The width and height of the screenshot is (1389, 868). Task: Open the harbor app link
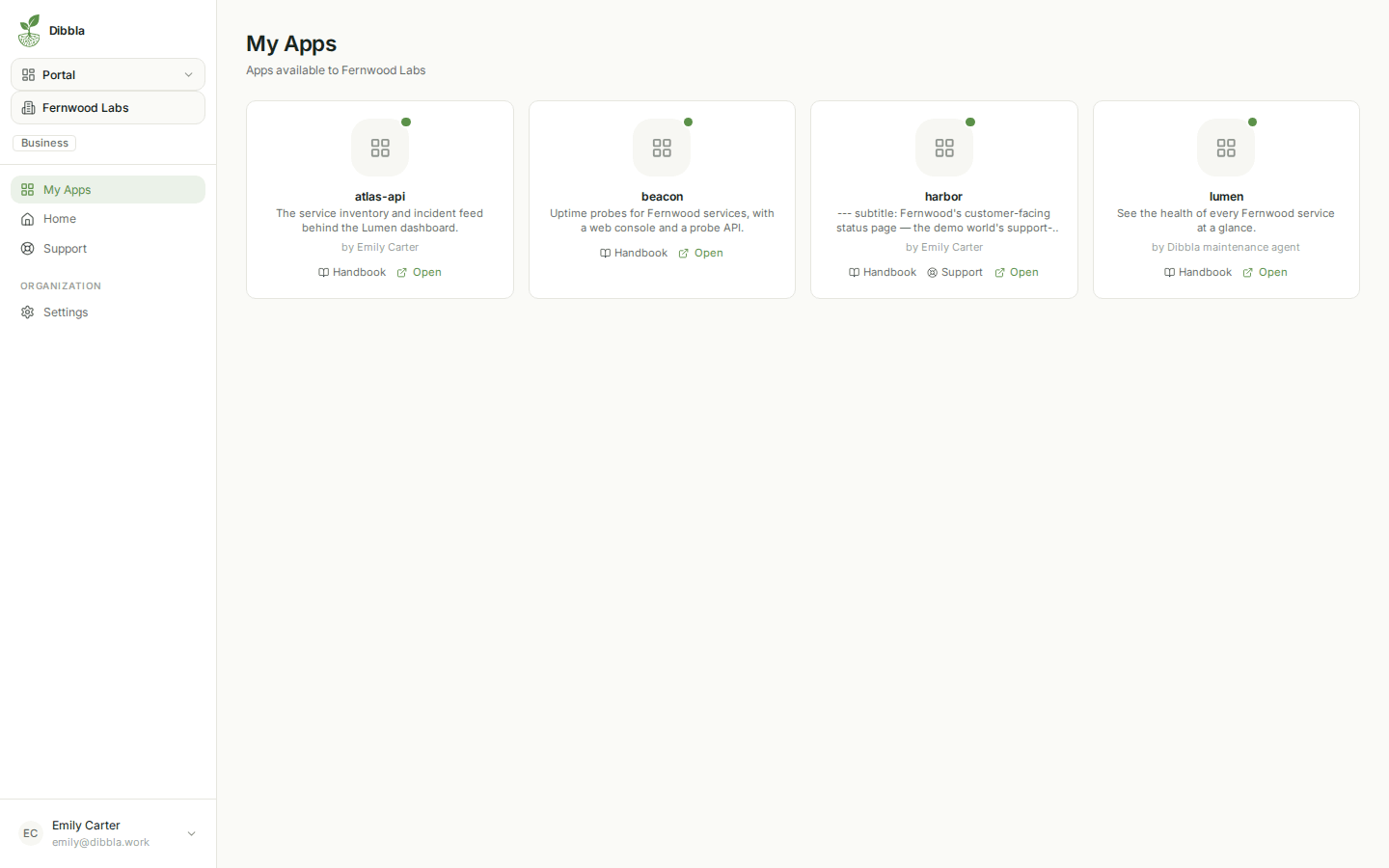1017,273
